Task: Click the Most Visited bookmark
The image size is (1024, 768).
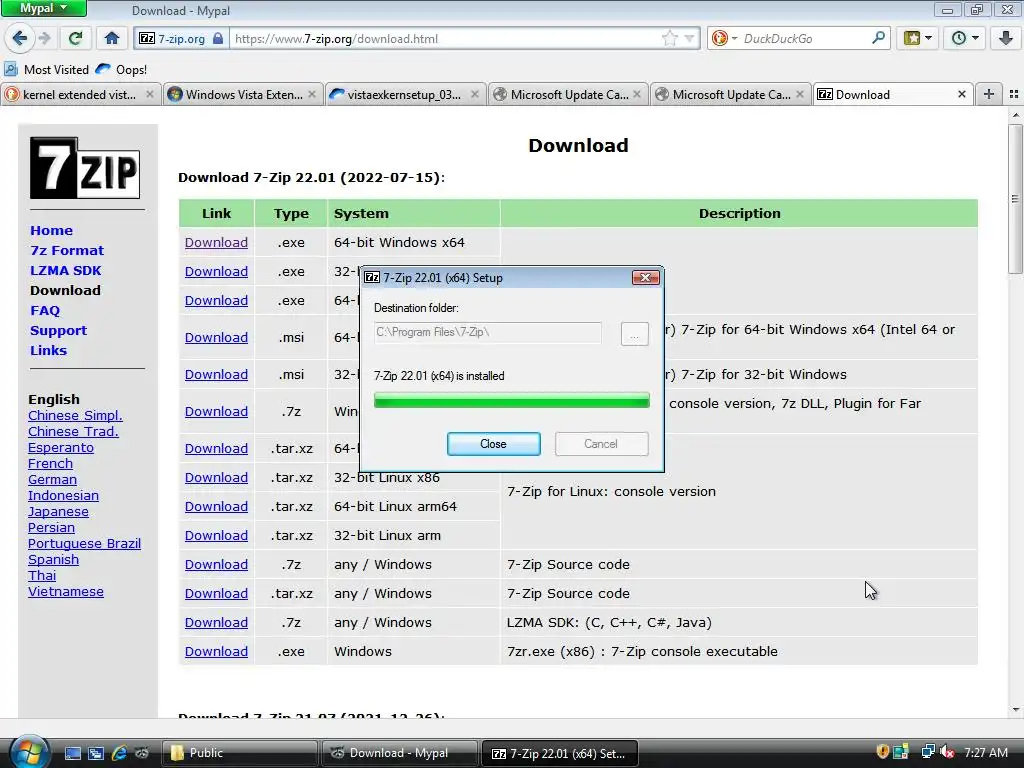Action: pyautogui.click(x=46, y=69)
